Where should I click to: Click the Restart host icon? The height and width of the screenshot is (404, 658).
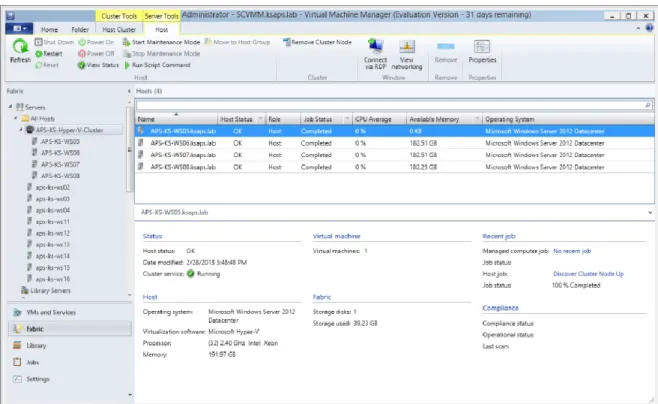pos(38,54)
